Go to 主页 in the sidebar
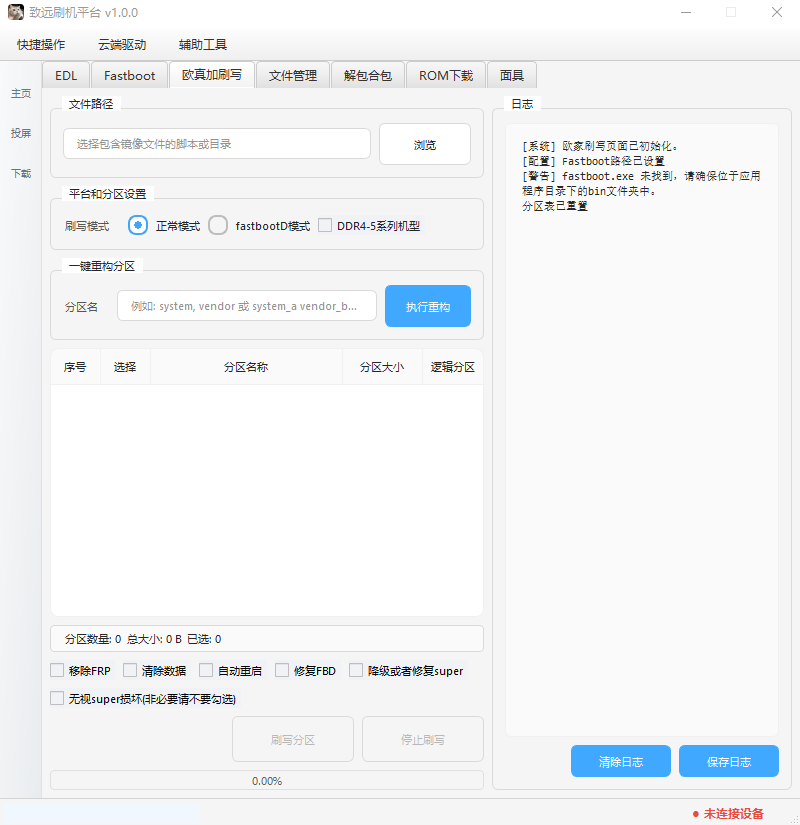This screenshot has width=800, height=825. [21, 93]
